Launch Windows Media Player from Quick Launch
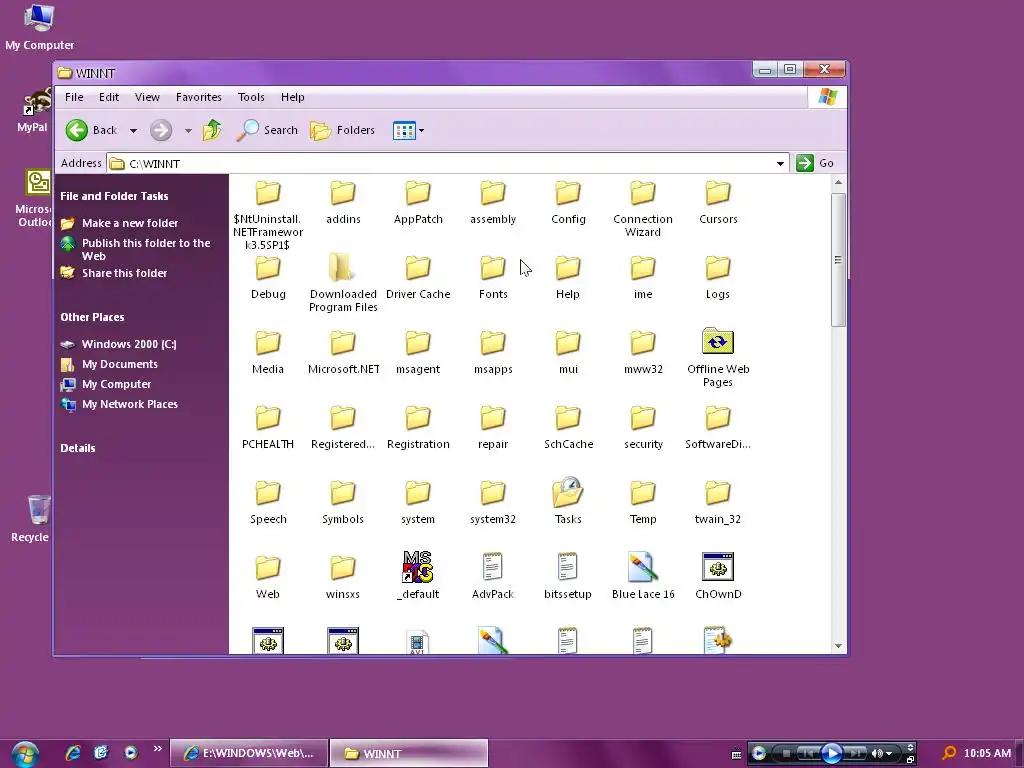Image resolution: width=1024 pixels, height=768 pixels. coord(131,752)
